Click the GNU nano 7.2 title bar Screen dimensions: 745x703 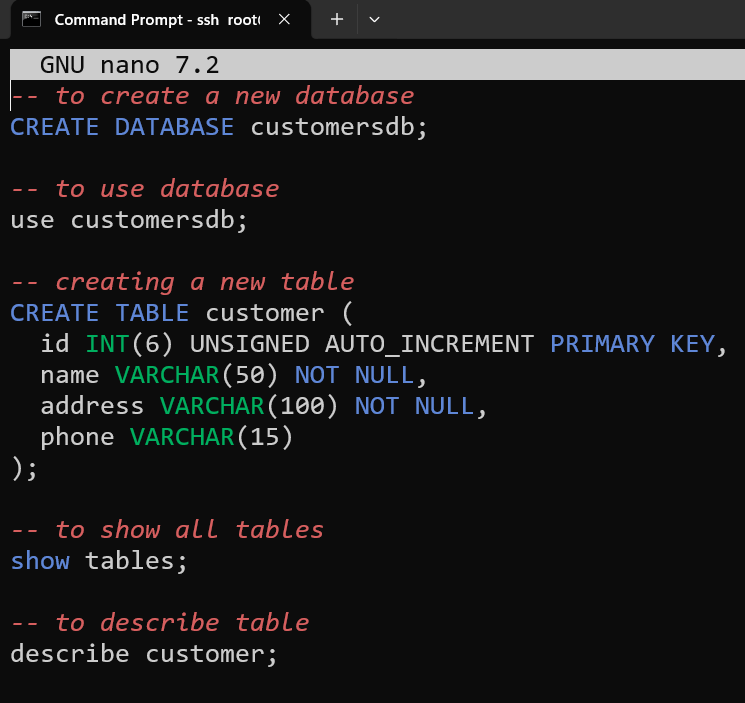(130, 66)
